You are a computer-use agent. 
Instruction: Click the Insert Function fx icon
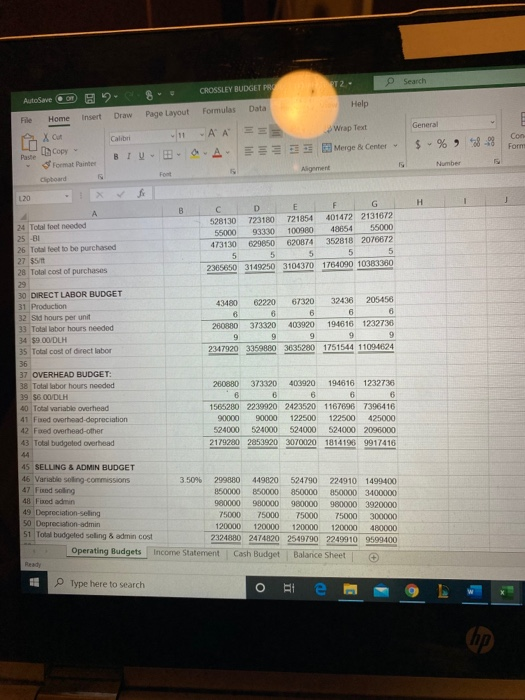[x=140, y=193]
